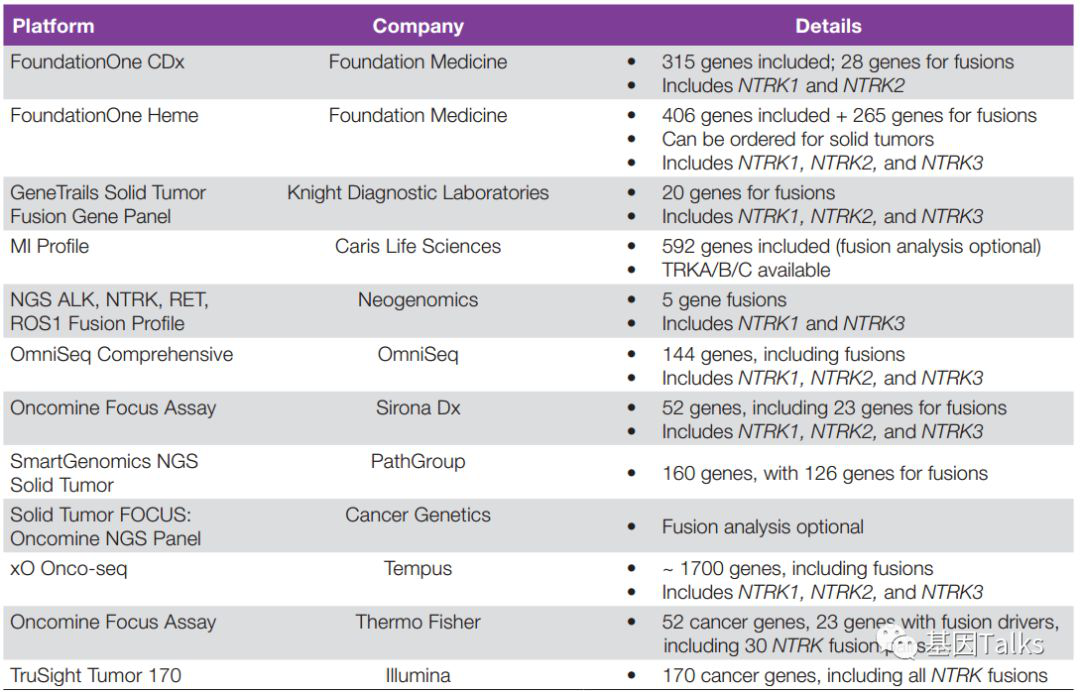Screen dimensions: 1080x692
Task: Select the Thermo Fisher company cell
Action: [418, 622]
